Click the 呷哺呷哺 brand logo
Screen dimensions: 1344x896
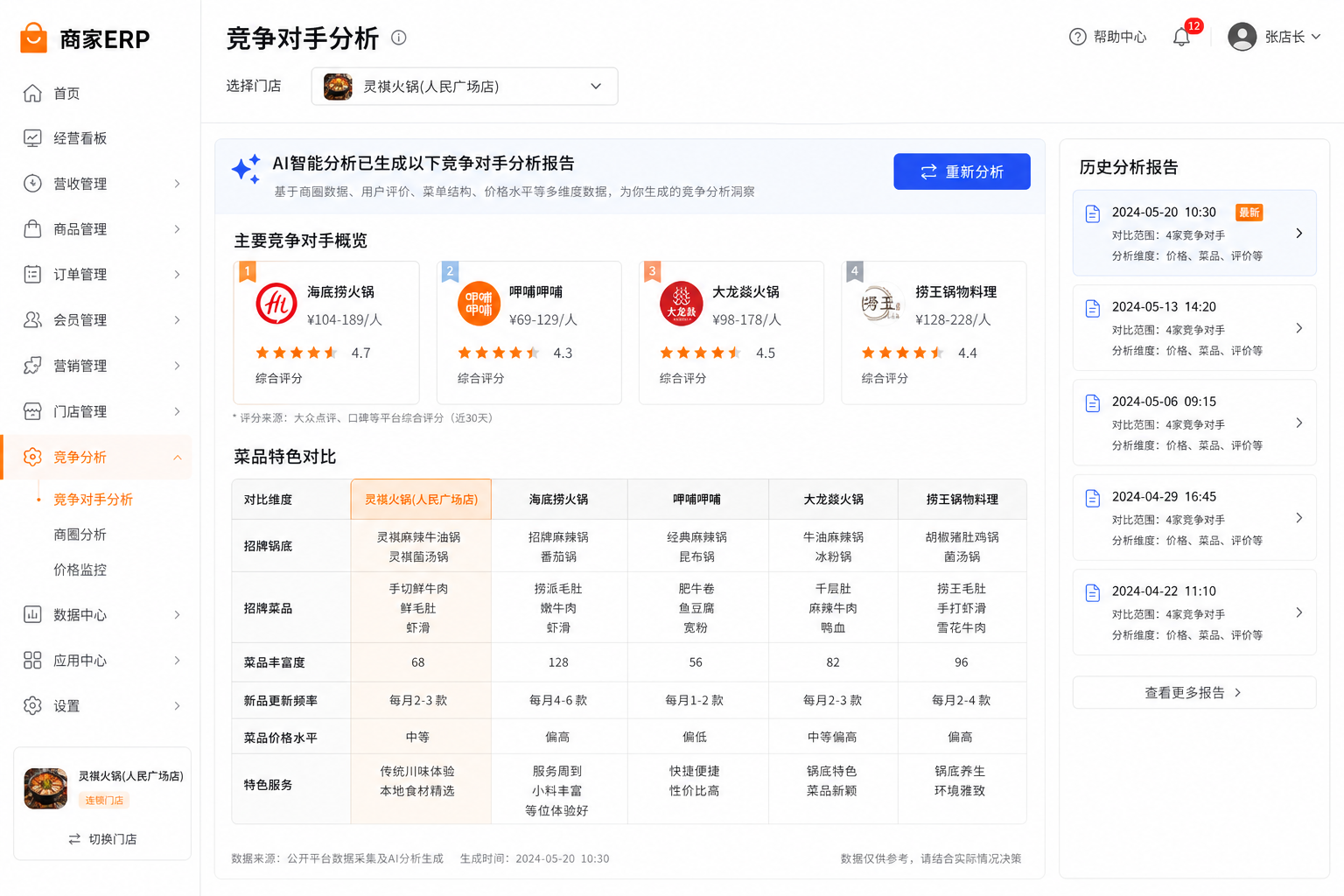(479, 304)
